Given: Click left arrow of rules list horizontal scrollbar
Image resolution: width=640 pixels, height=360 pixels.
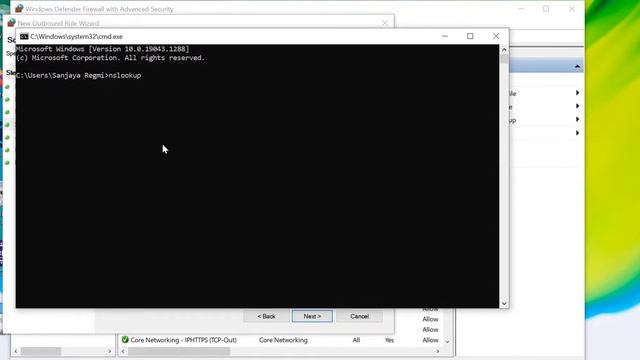Looking at the screenshot, I should pos(123,351).
